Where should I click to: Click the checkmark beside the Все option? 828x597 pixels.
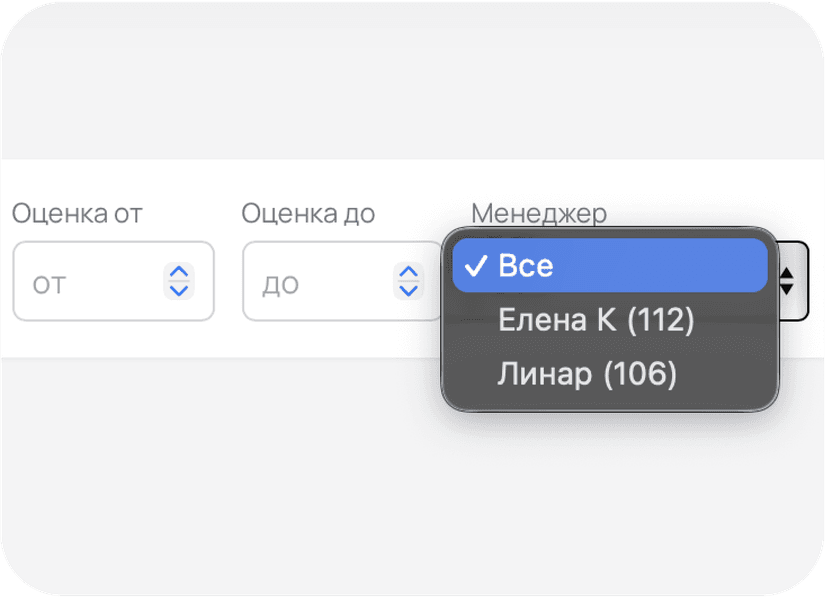(x=477, y=266)
